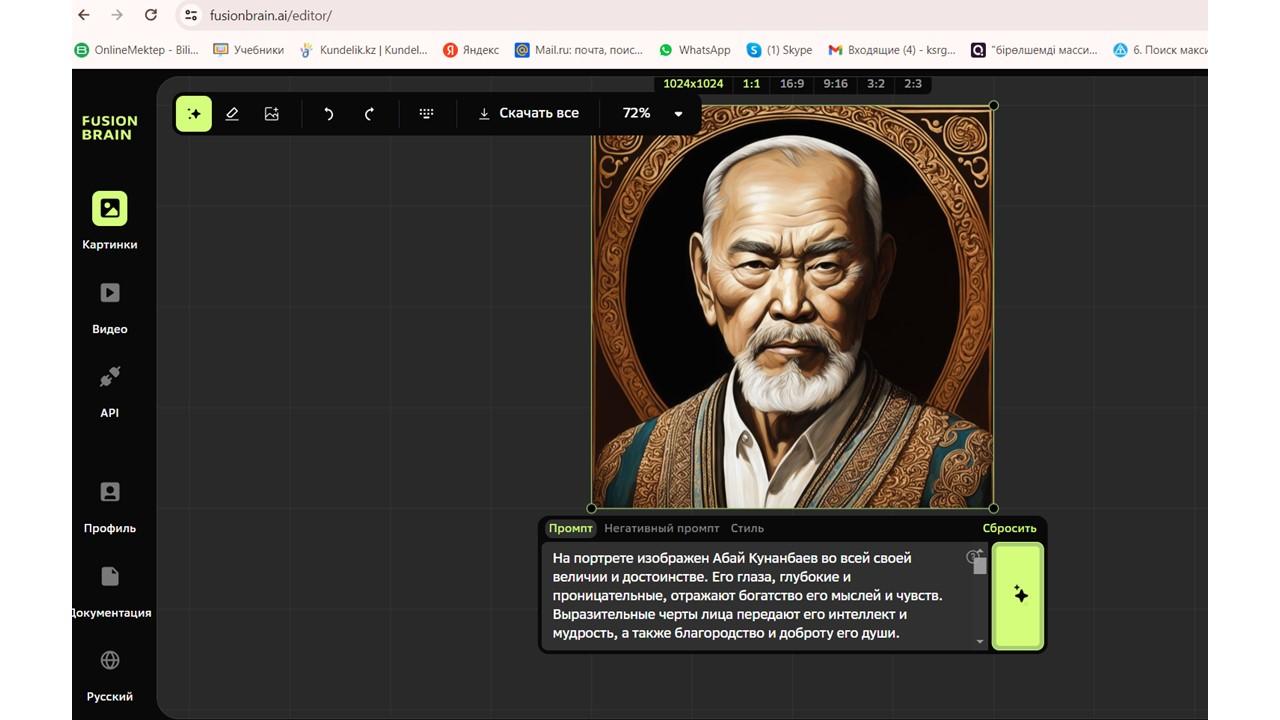
Task: Switch to the Стиль tab
Action: (x=747, y=528)
